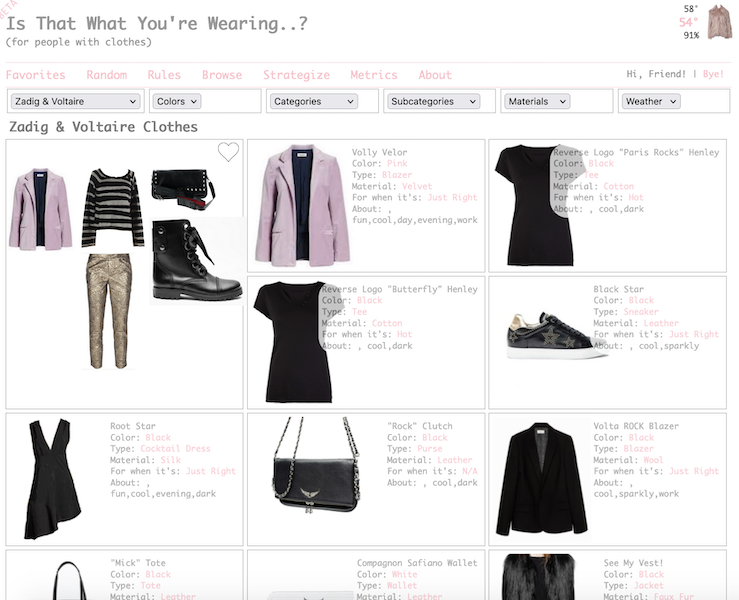Open the Materials dropdown
Screen dimensions: 739x600
537,101
